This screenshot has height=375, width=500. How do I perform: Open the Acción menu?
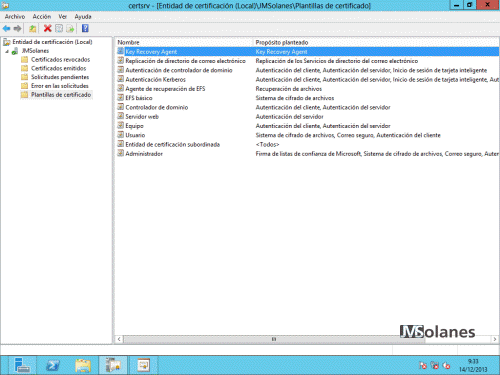42,17
